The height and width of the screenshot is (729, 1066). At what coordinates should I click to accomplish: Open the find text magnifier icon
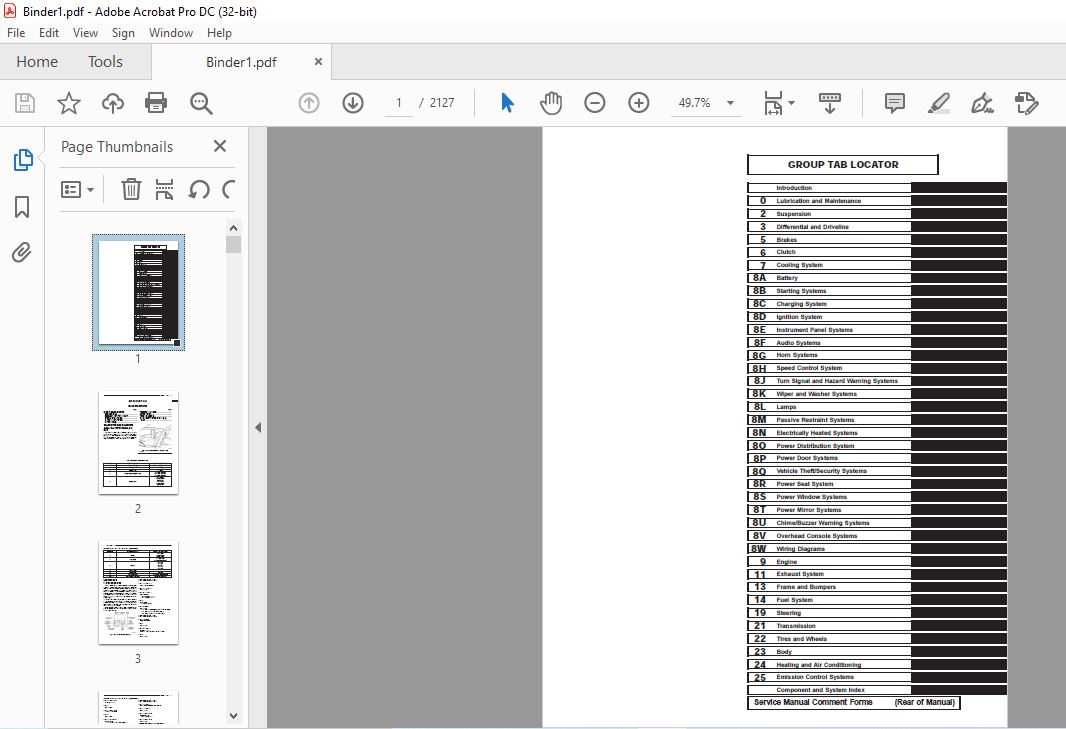tap(201, 103)
